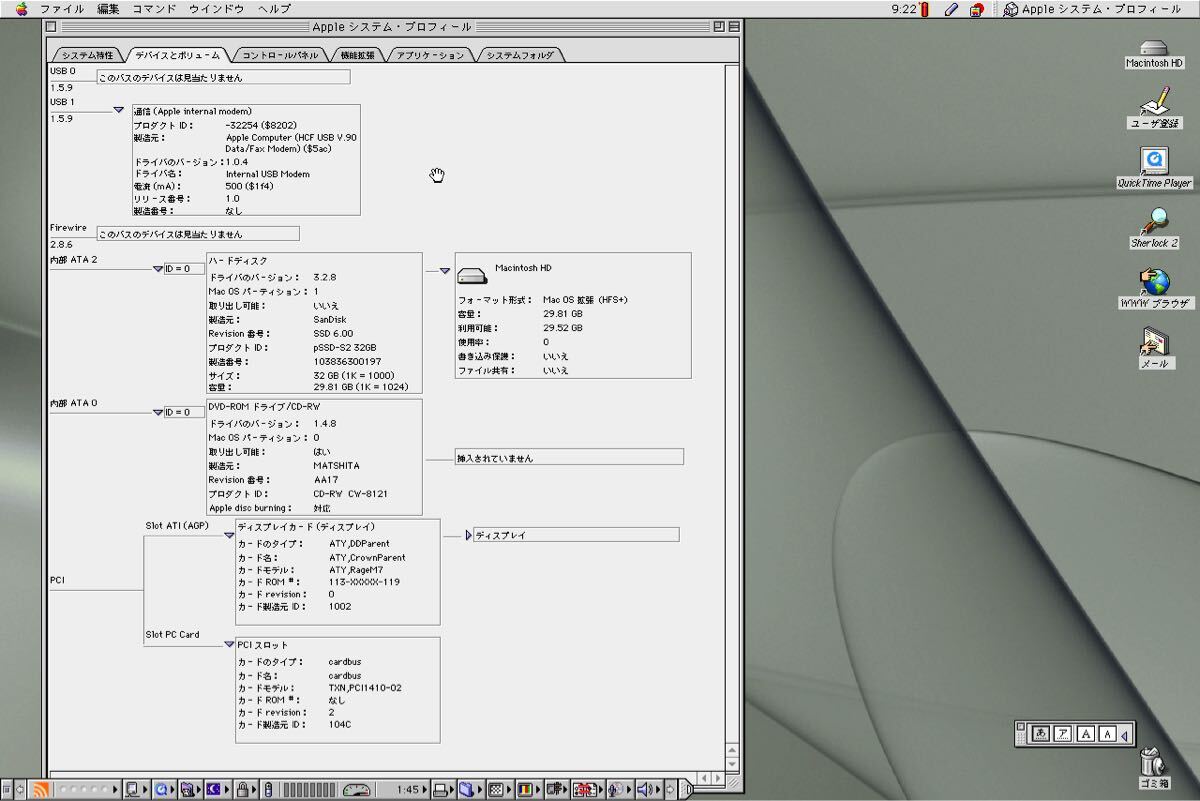Screen dimensions: 1200x801
Task: Select the Sherlock 2 desktop alias
Action: (1154, 227)
